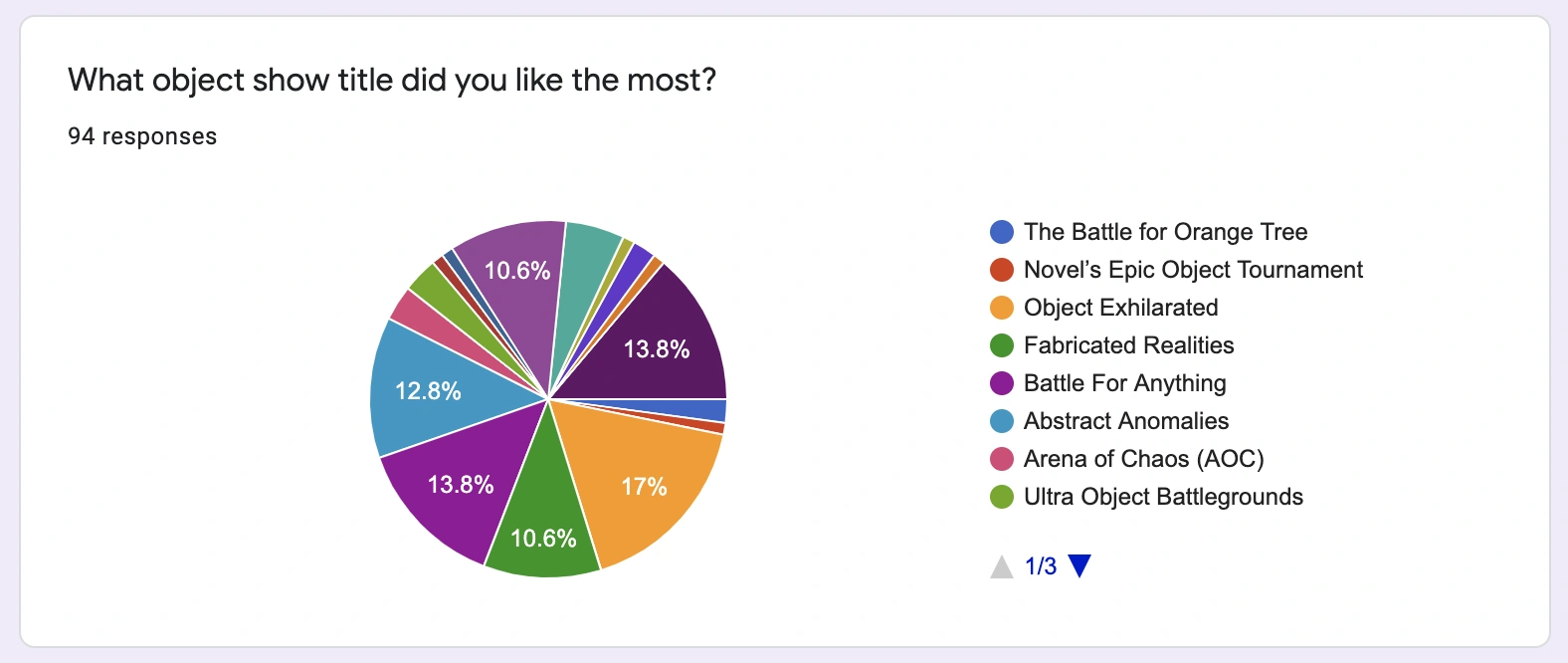Click the light blue Abstract Anomalies legend dot
Viewport: 1568px width, 663px height.
click(x=1002, y=421)
